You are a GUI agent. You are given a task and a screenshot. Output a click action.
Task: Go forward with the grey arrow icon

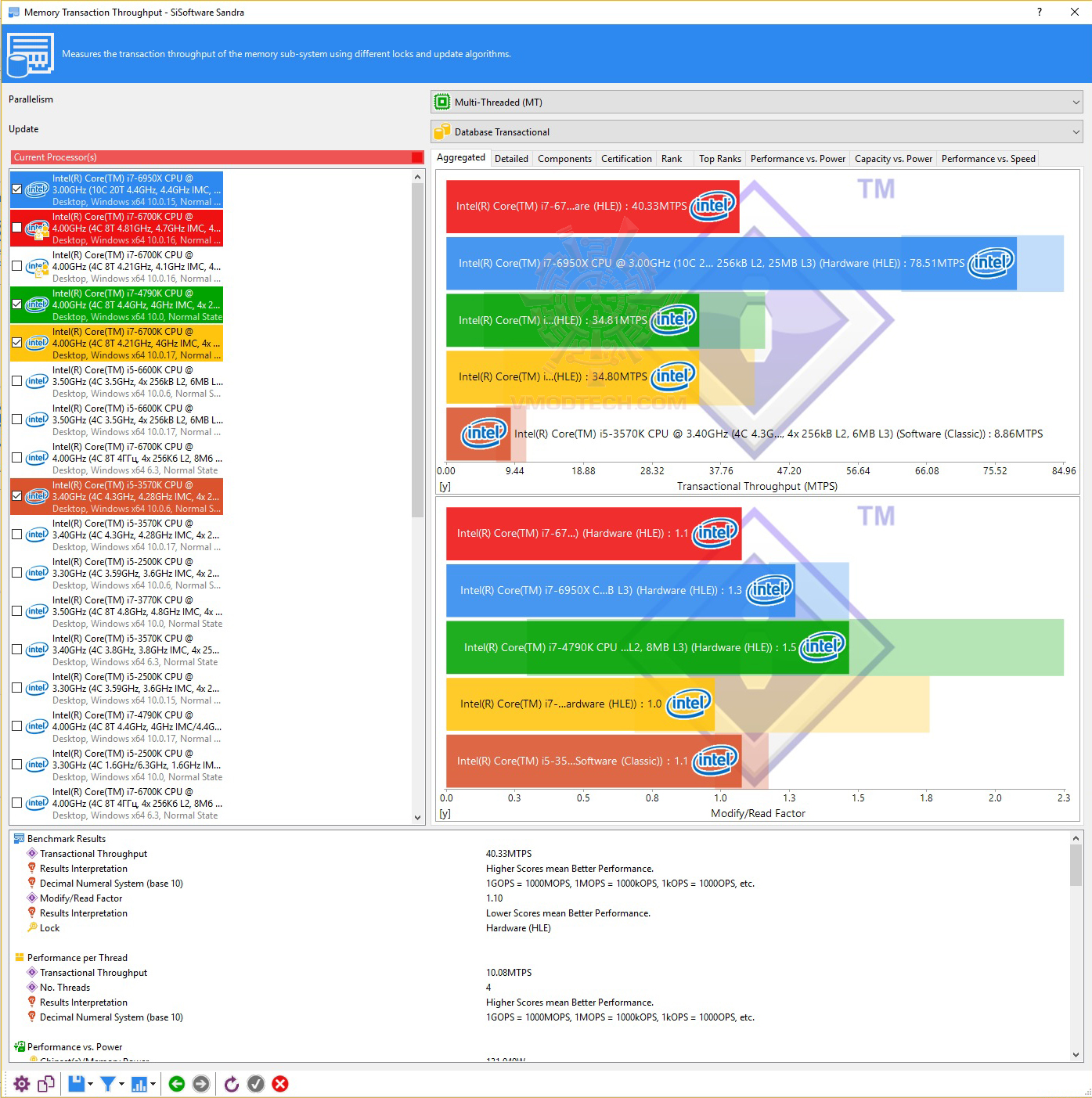click(x=201, y=1084)
